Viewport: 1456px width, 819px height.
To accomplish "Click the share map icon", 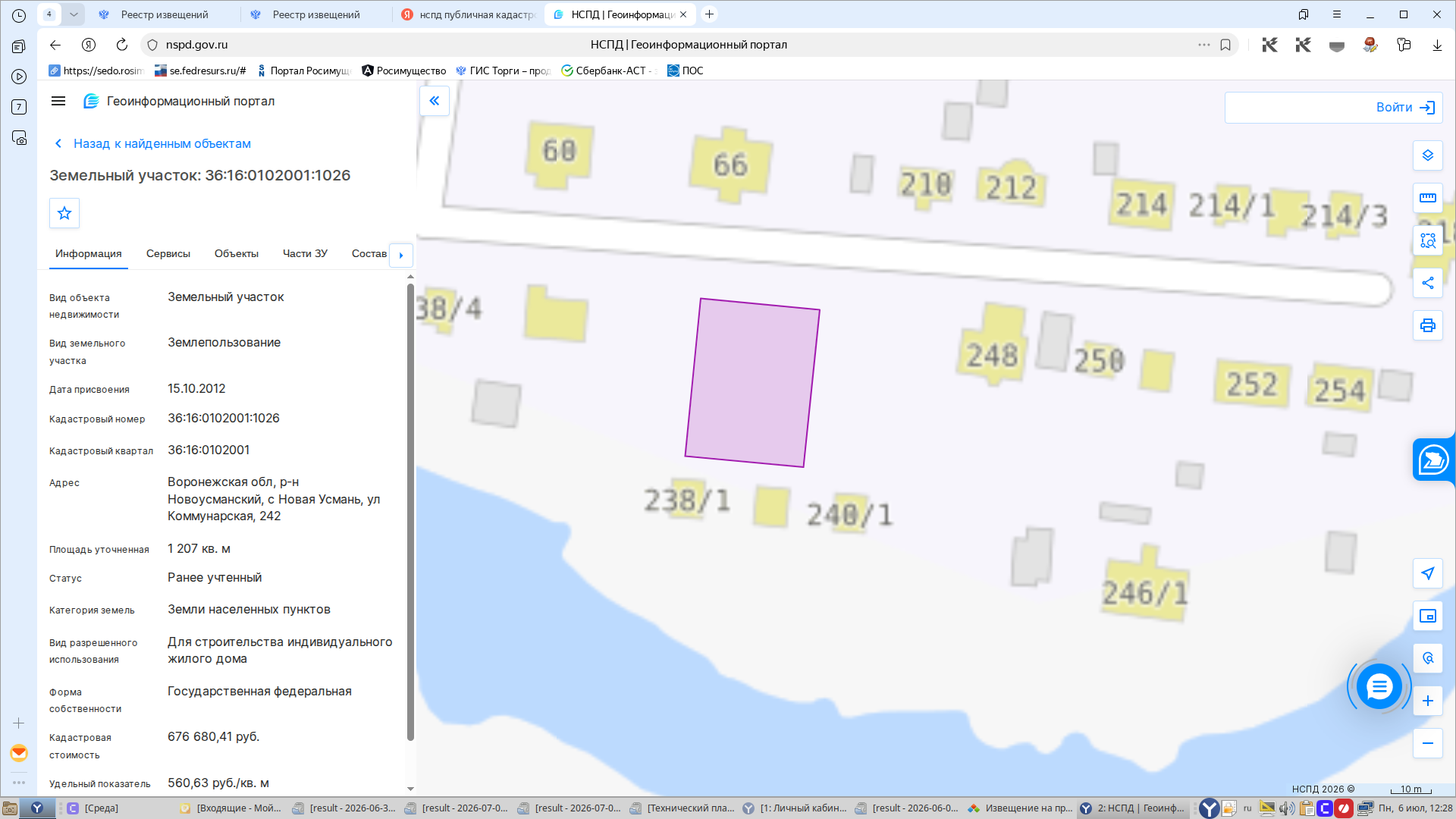I will [x=1427, y=283].
